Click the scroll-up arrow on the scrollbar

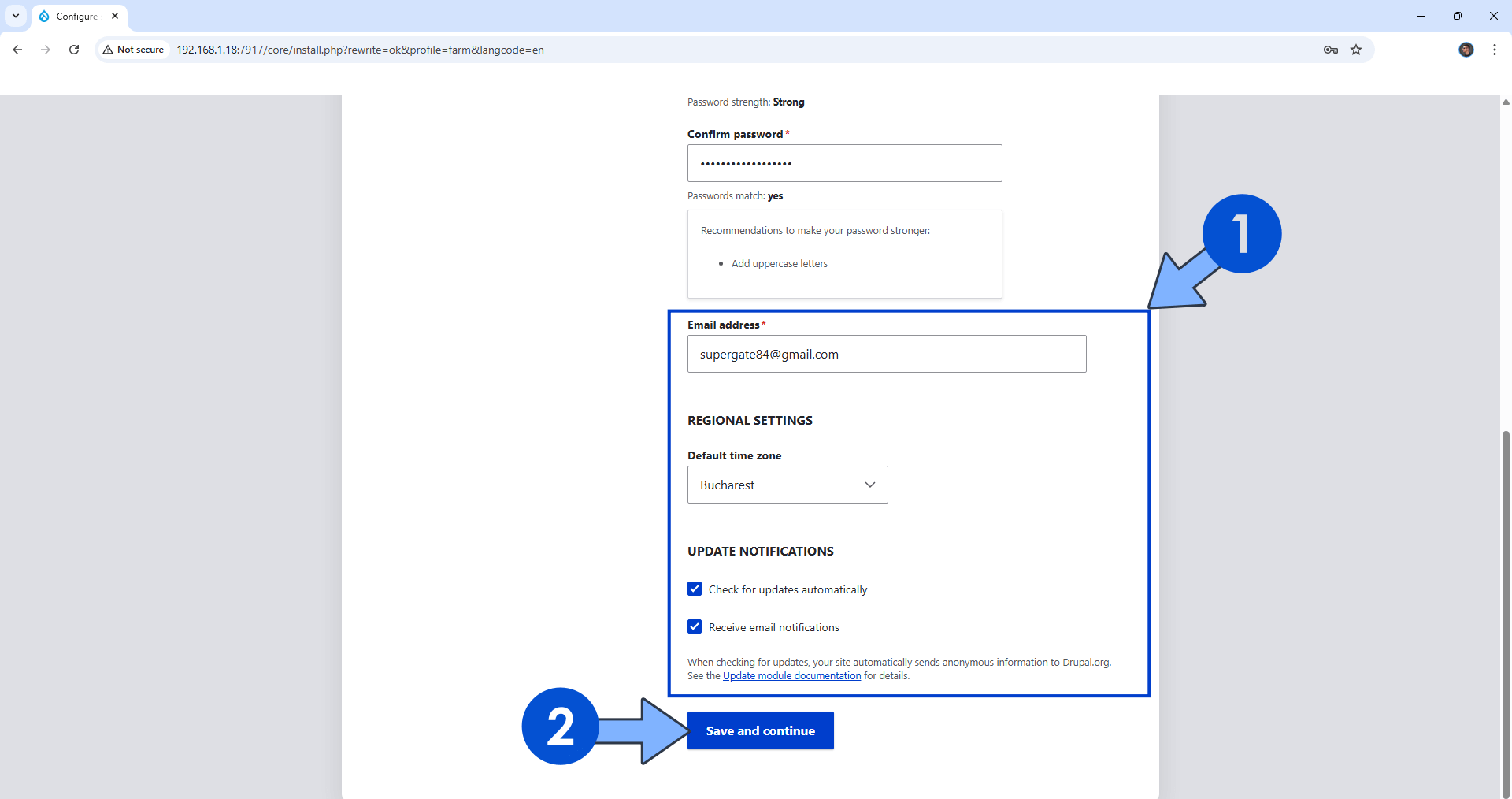pyautogui.click(x=1505, y=102)
